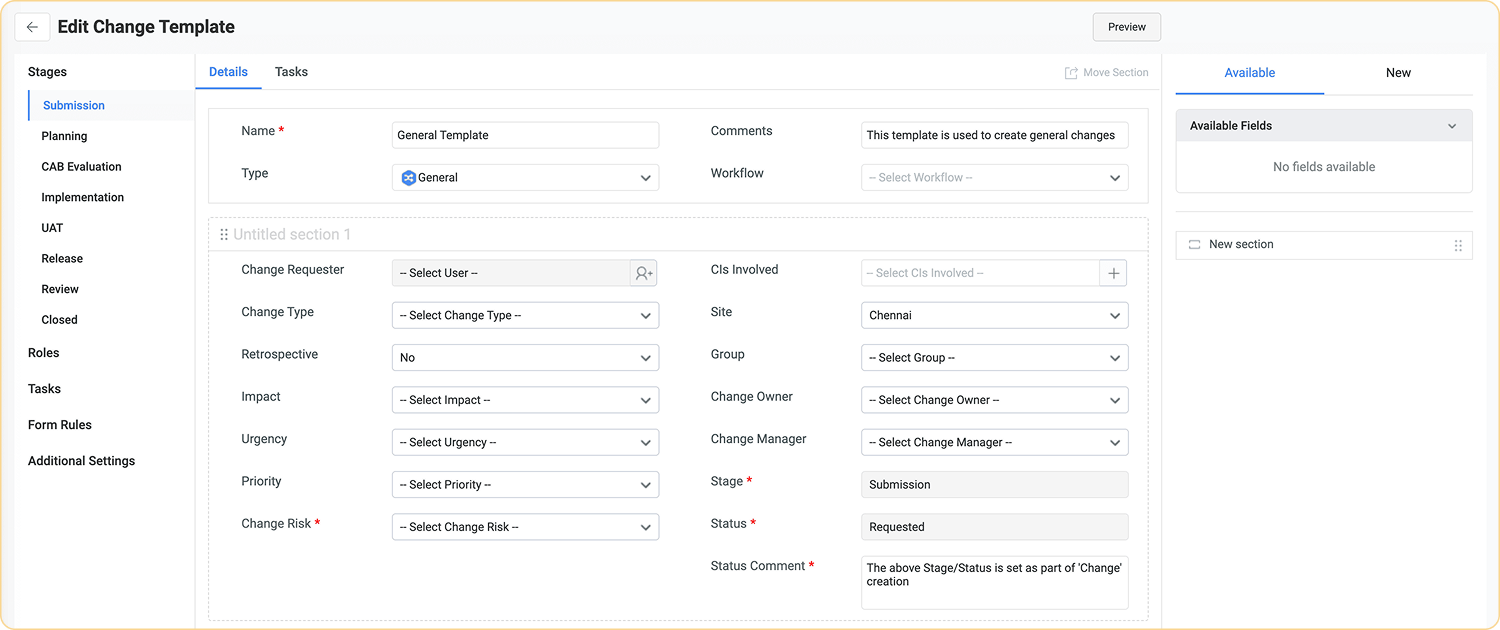
Task: Collapse the Available Fields panel
Action: tap(1452, 125)
